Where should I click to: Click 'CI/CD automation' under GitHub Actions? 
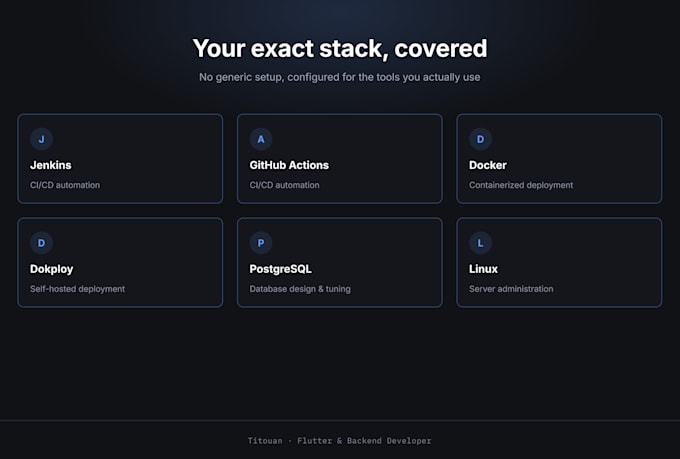point(284,185)
